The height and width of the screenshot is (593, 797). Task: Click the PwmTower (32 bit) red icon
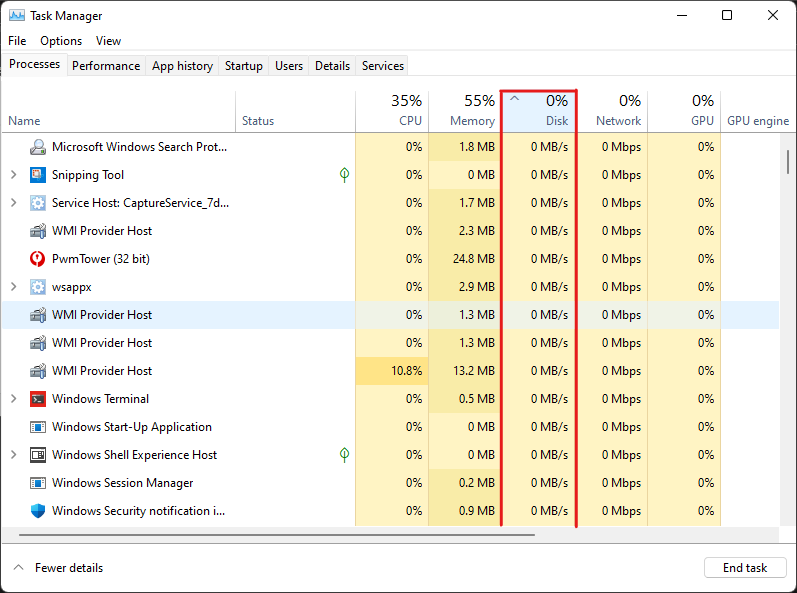(38, 259)
